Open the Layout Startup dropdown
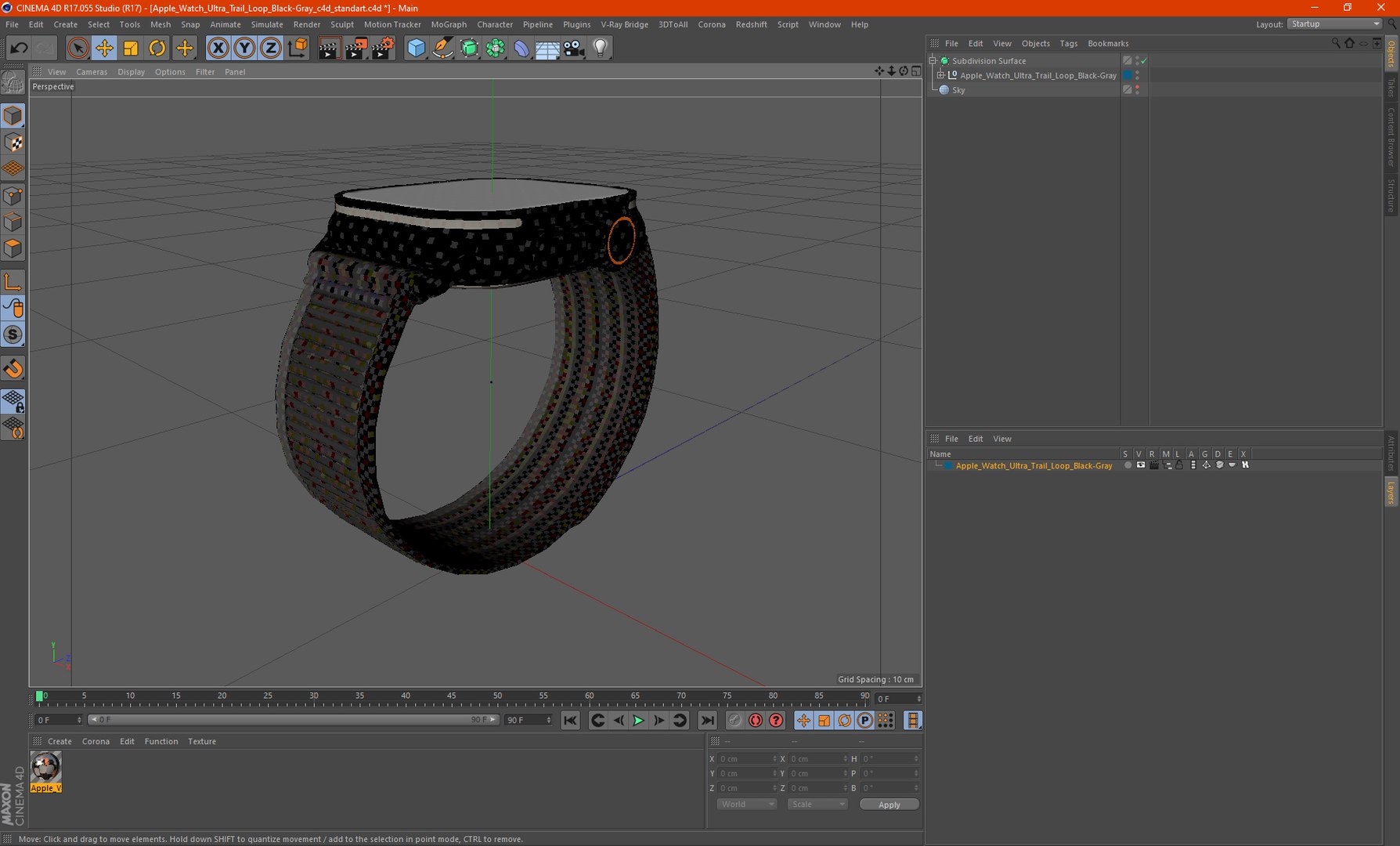The height and width of the screenshot is (846, 1400). pyautogui.click(x=1334, y=24)
